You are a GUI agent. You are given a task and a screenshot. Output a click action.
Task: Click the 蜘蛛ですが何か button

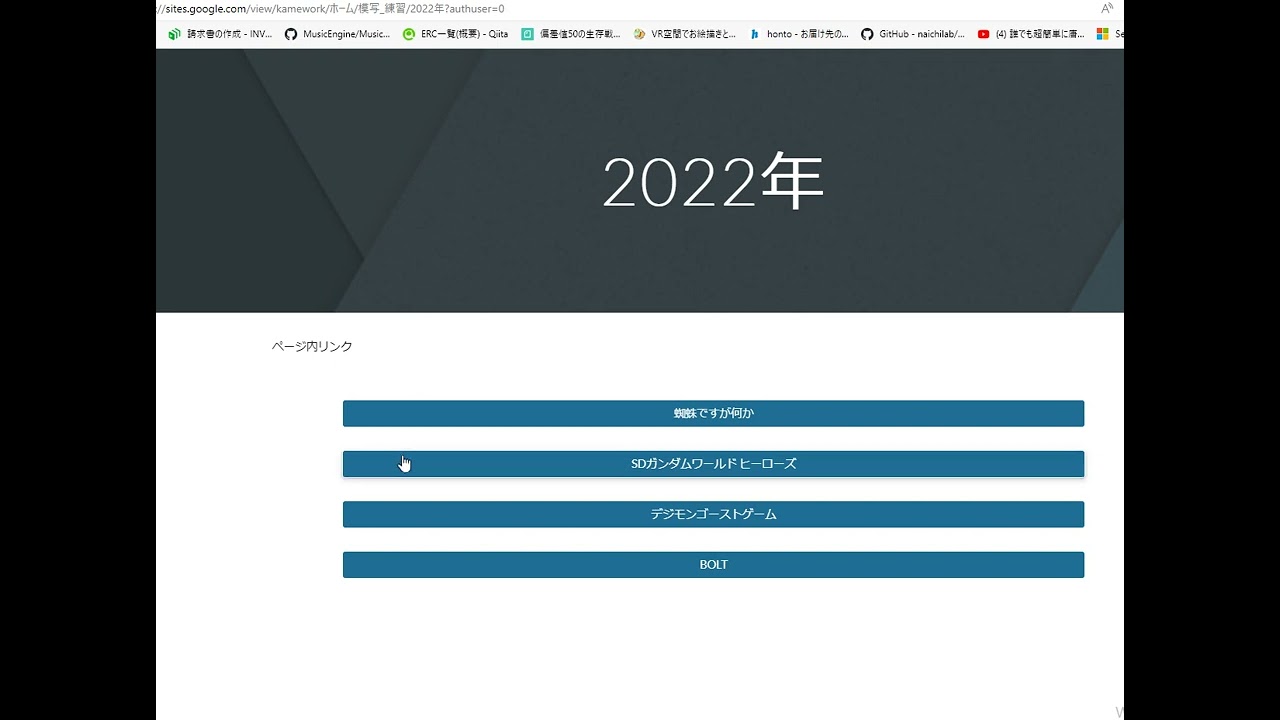(x=713, y=414)
